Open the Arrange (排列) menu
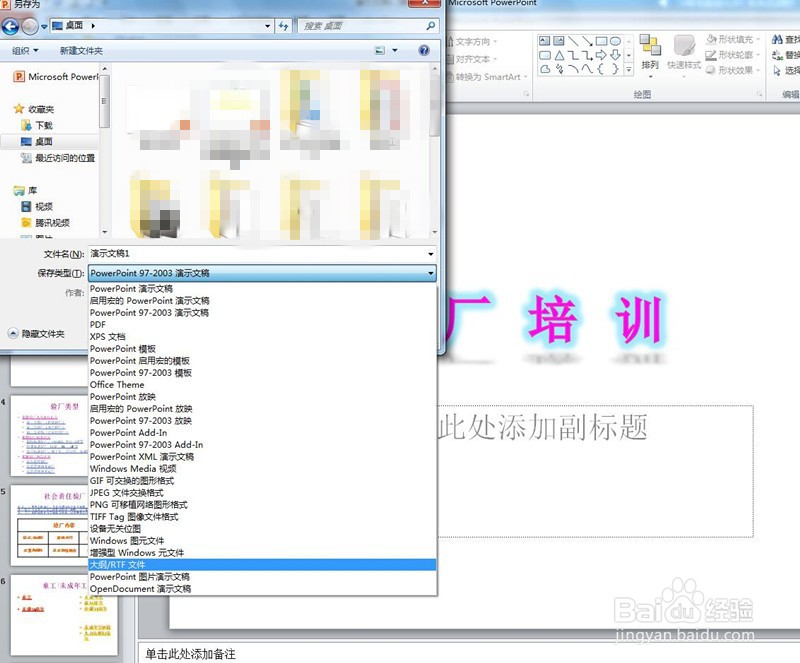Viewport: 800px width, 663px height. click(x=650, y=56)
